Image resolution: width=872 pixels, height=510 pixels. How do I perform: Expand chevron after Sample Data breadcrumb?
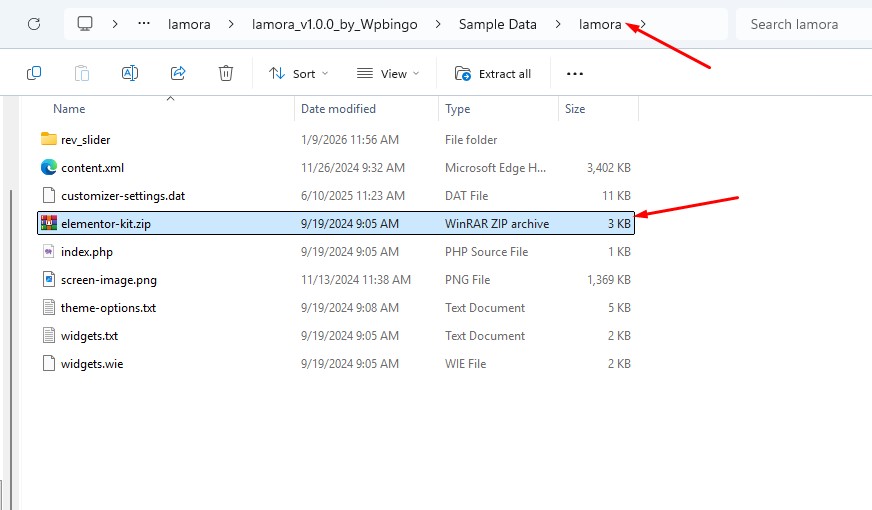(558, 24)
